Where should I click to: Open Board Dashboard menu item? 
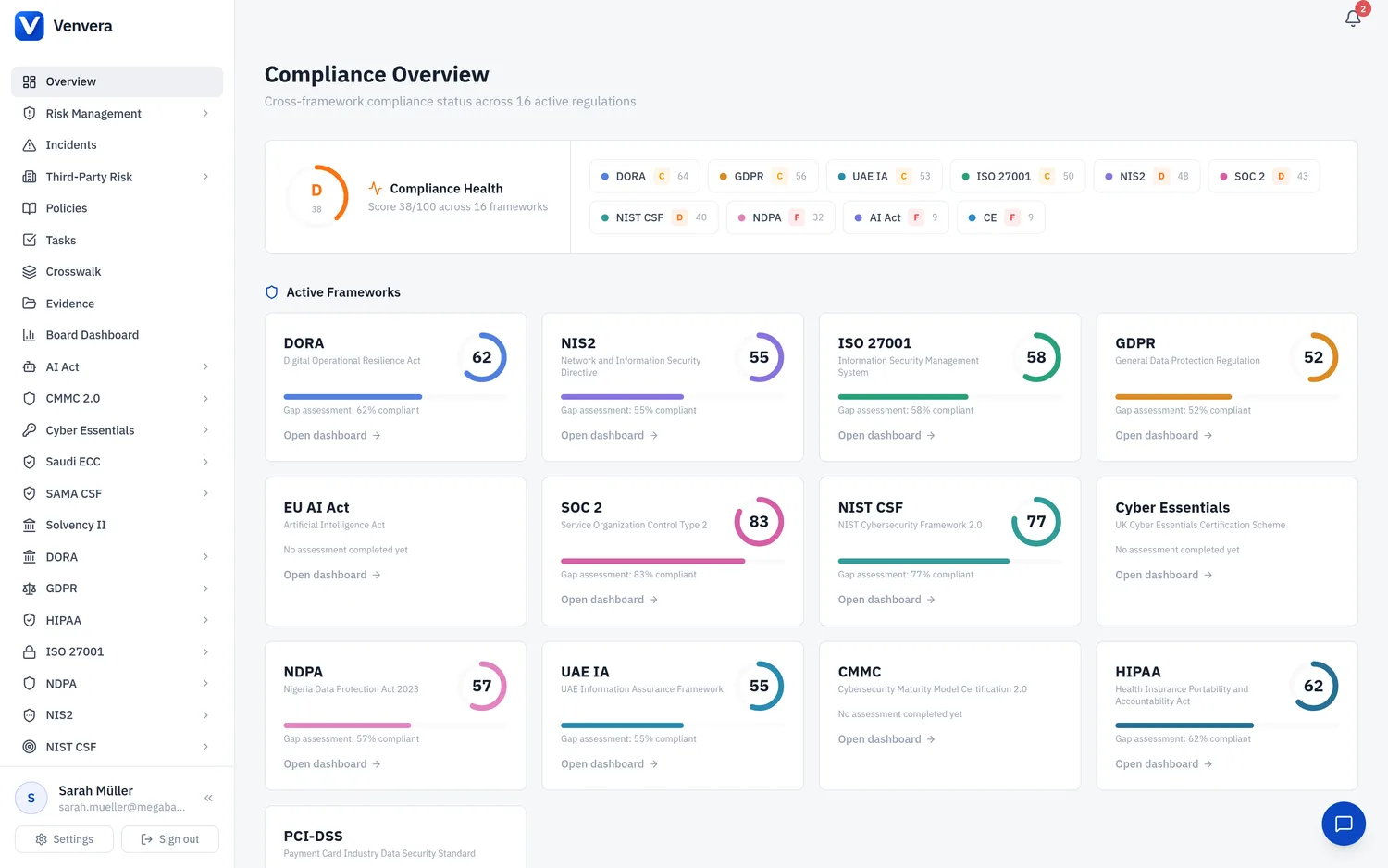point(117,335)
